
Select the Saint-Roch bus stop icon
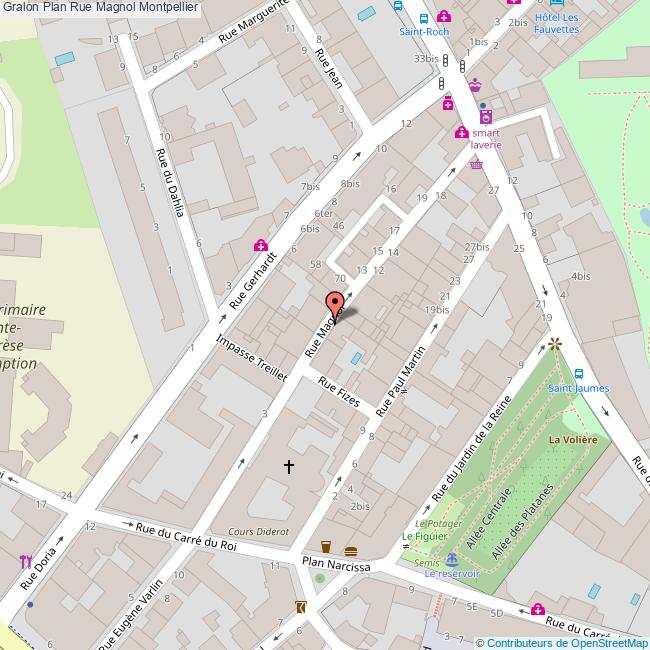424,19
